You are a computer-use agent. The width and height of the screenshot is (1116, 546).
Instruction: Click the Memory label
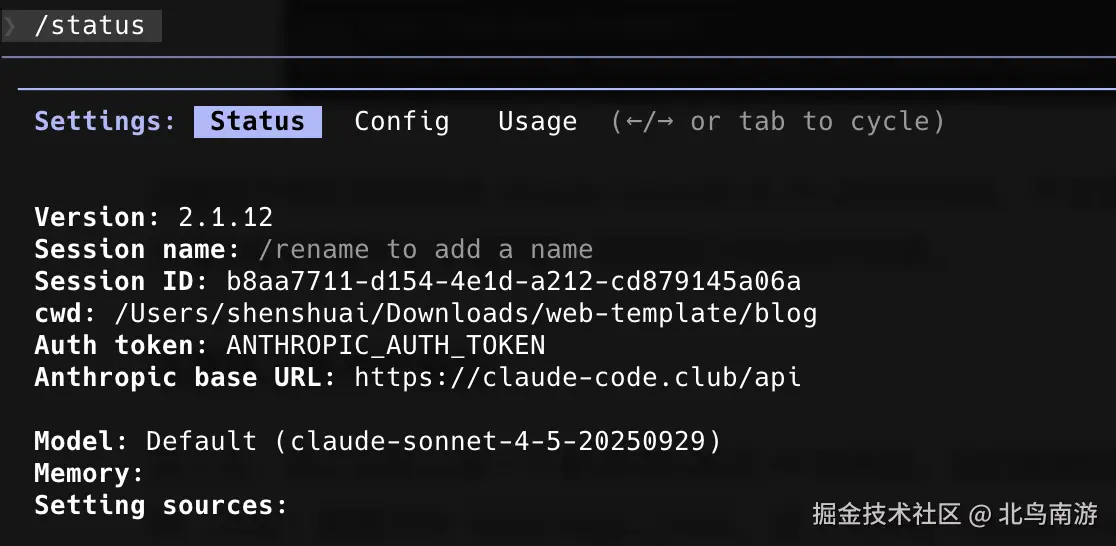pos(88,473)
